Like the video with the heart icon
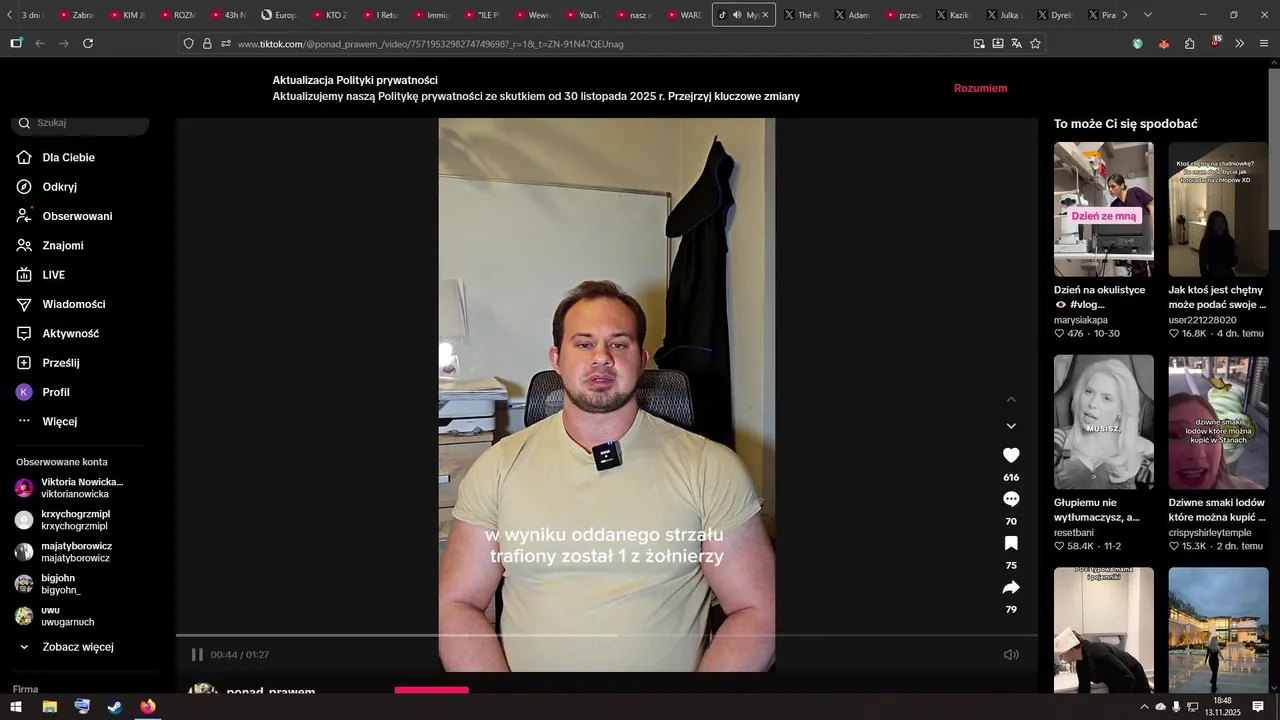 (x=1011, y=455)
